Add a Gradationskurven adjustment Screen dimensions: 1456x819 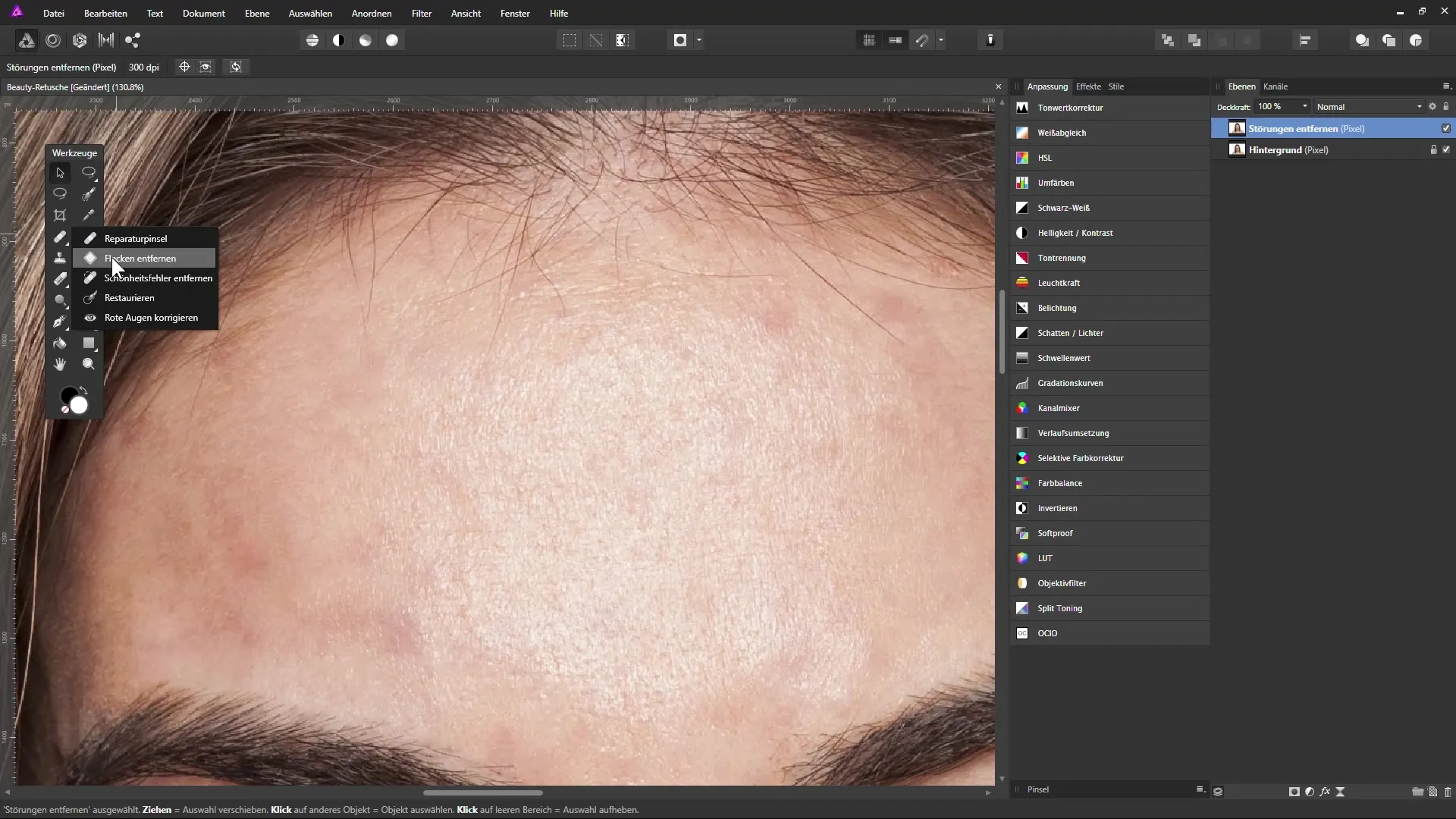(x=1109, y=383)
